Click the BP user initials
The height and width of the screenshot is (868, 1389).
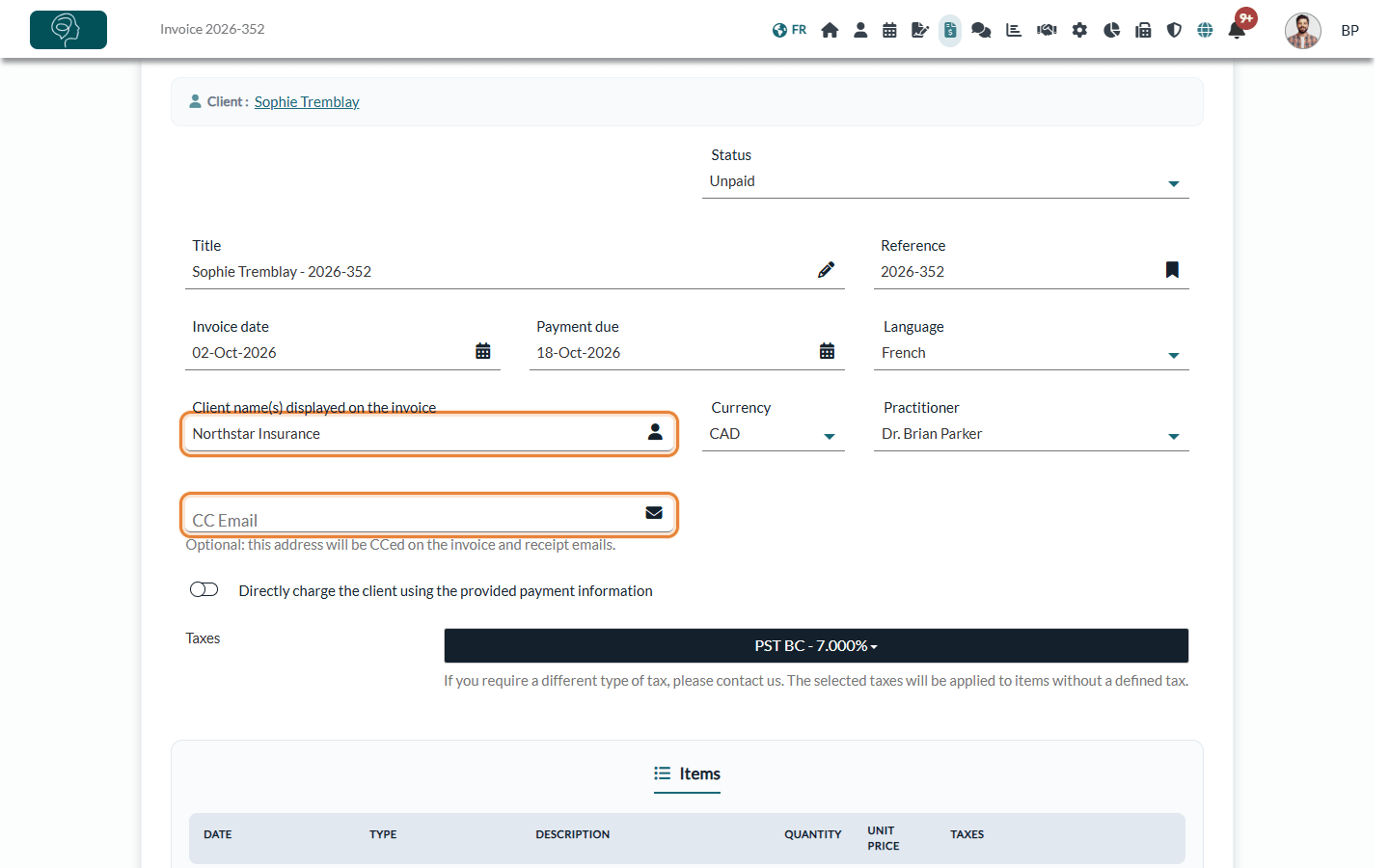click(1349, 31)
